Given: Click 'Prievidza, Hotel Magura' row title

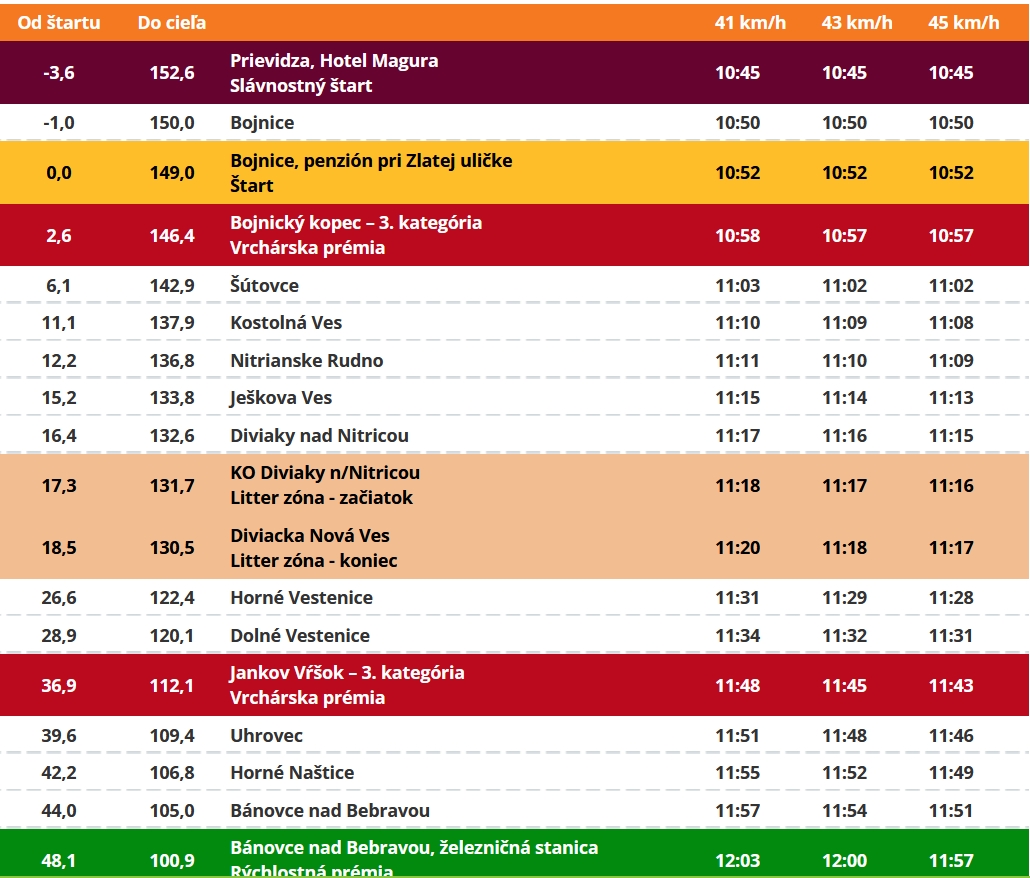Looking at the screenshot, I should tap(334, 61).
